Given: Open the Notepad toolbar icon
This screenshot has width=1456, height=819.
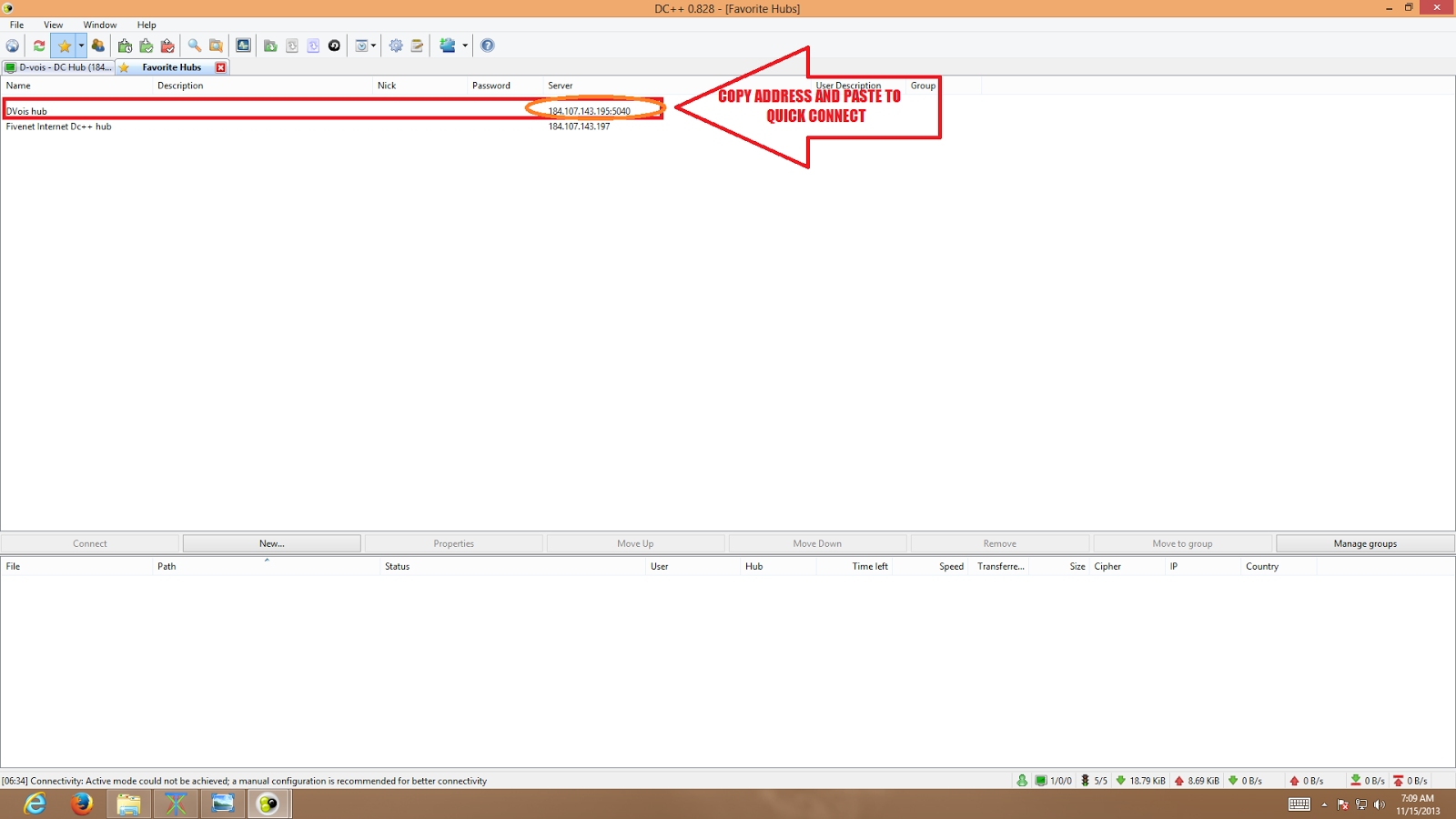Looking at the screenshot, I should (417, 45).
